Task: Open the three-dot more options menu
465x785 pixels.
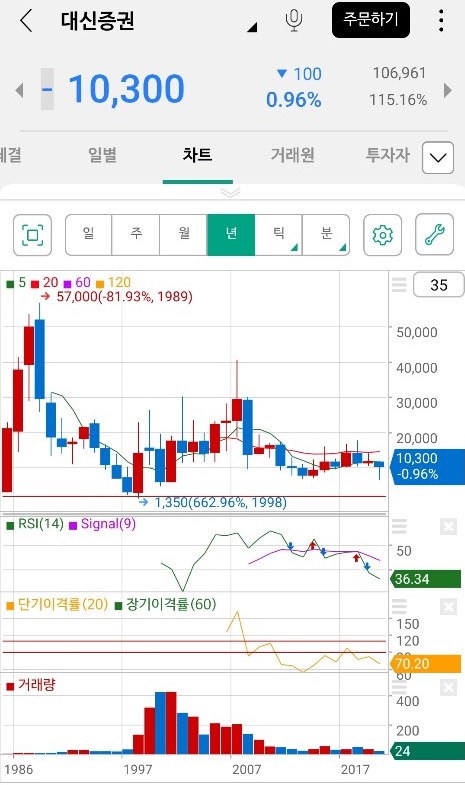Action: [441, 21]
